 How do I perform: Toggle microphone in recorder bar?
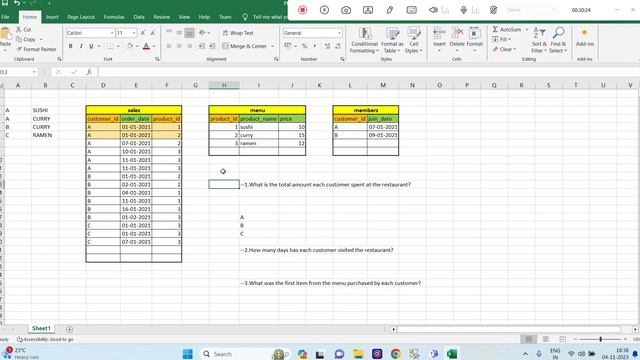(x=463, y=10)
